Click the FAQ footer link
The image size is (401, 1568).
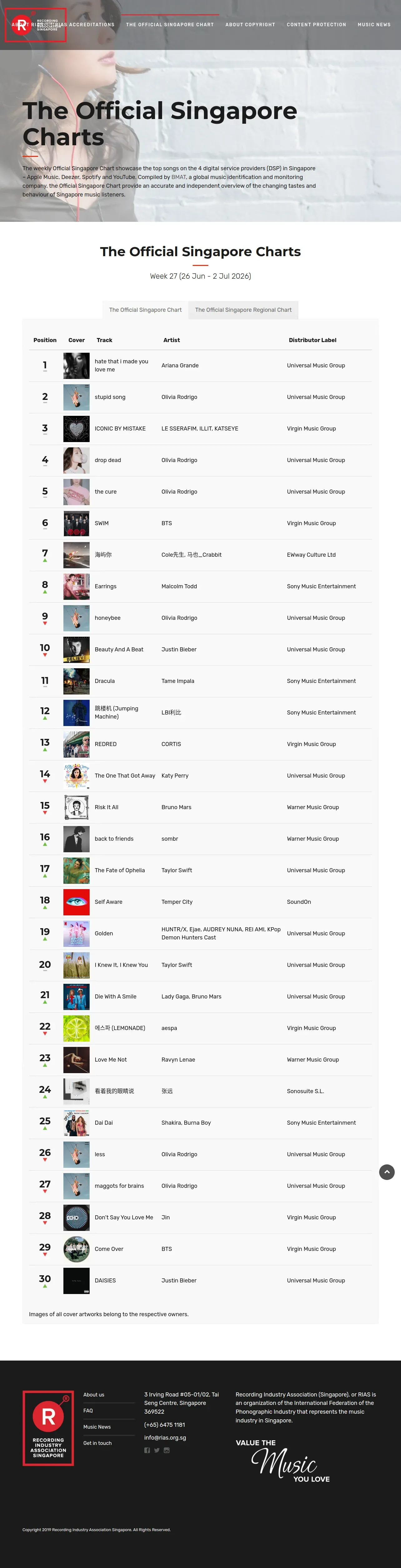(88, 1410)
